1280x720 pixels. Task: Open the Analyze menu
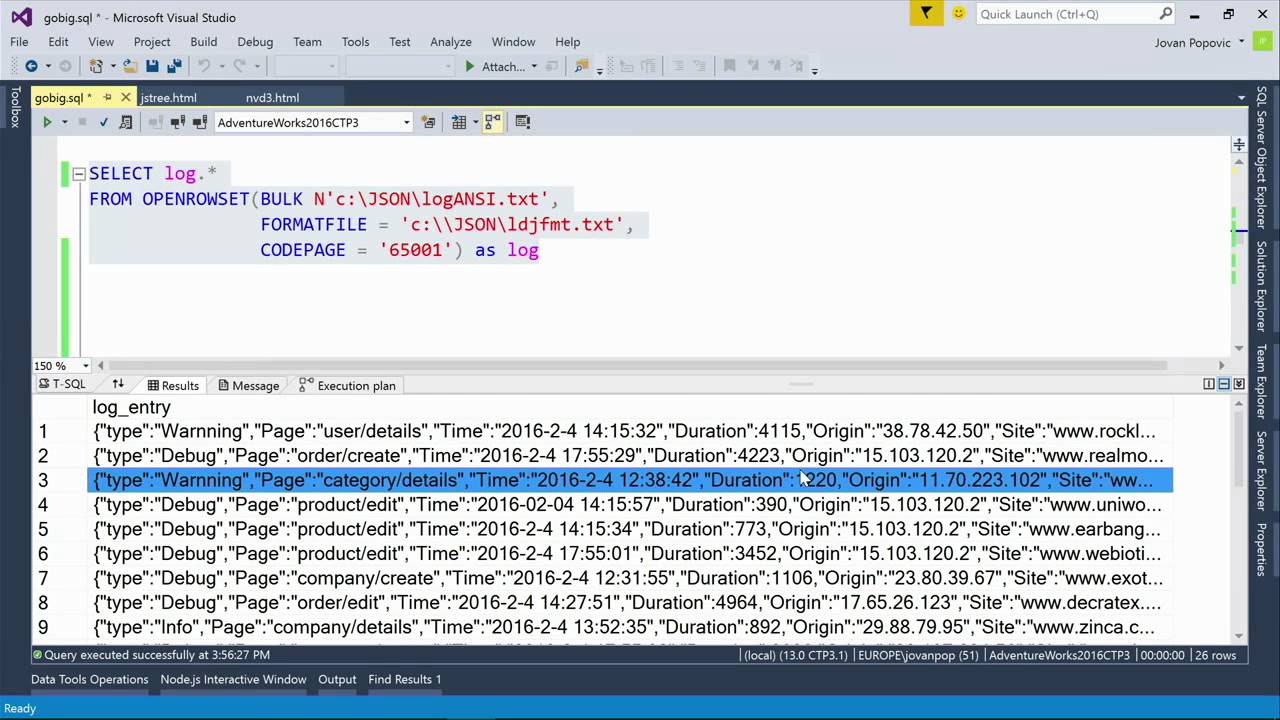coord(450,42)
